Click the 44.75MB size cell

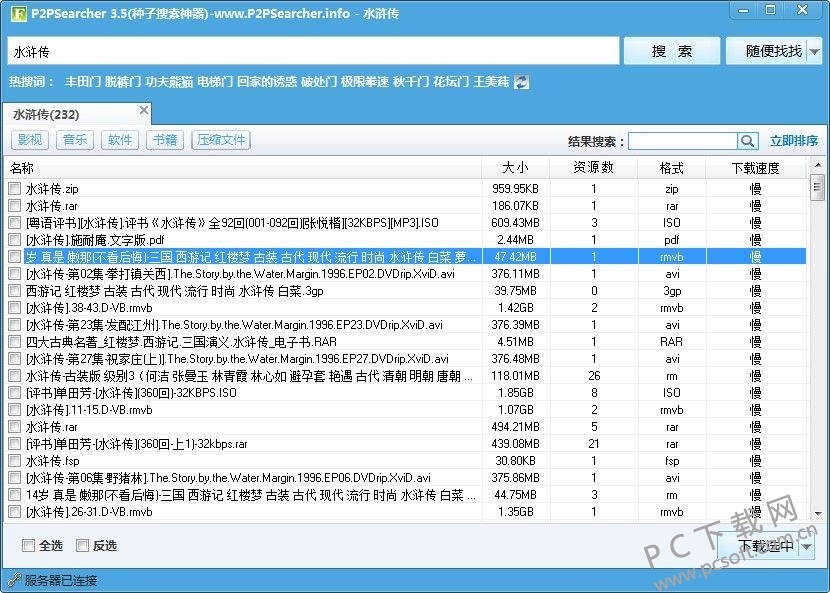[516, 495]
